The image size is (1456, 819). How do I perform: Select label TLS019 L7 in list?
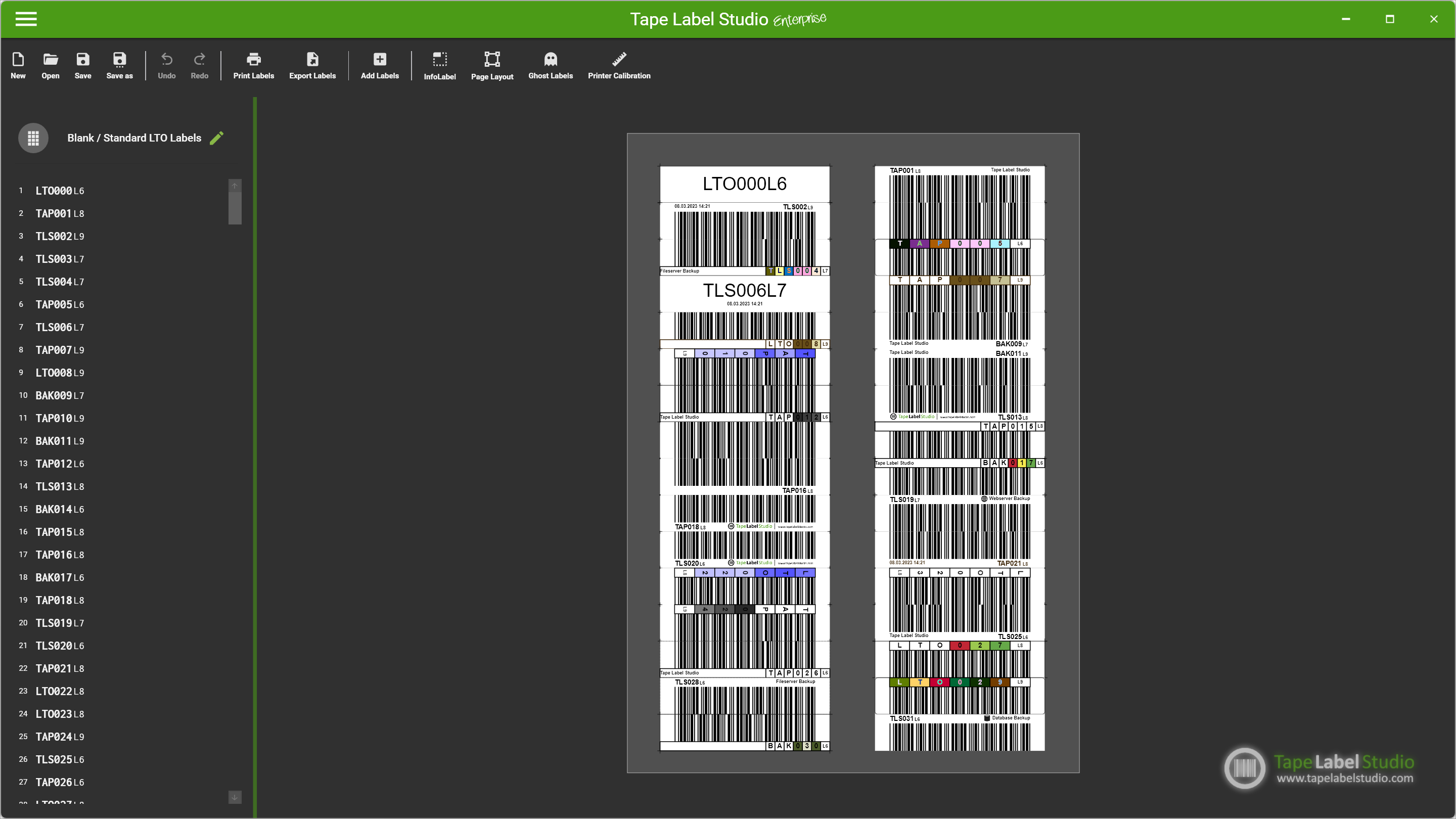click(x=59, y=623)
